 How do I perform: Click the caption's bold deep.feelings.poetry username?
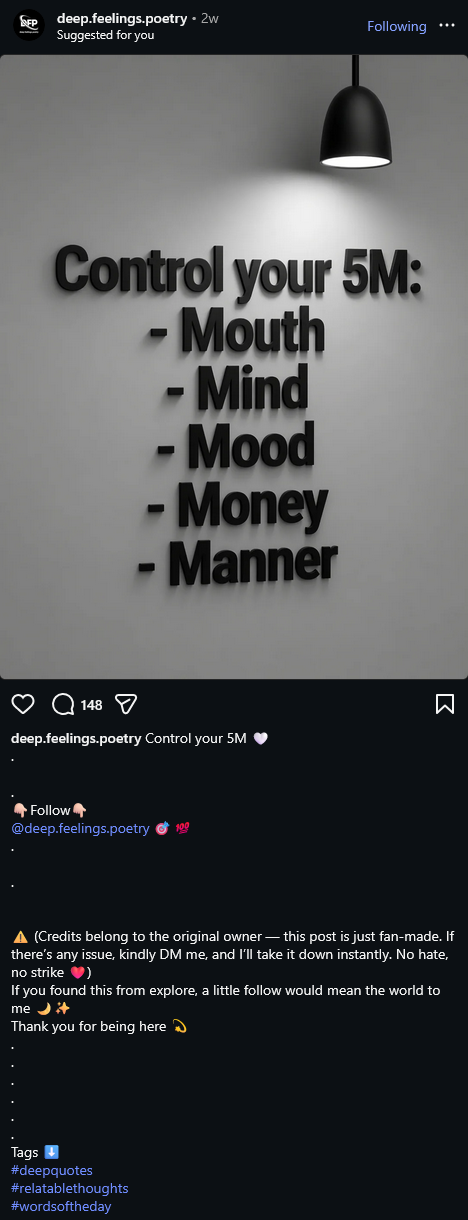coord(76,738)
